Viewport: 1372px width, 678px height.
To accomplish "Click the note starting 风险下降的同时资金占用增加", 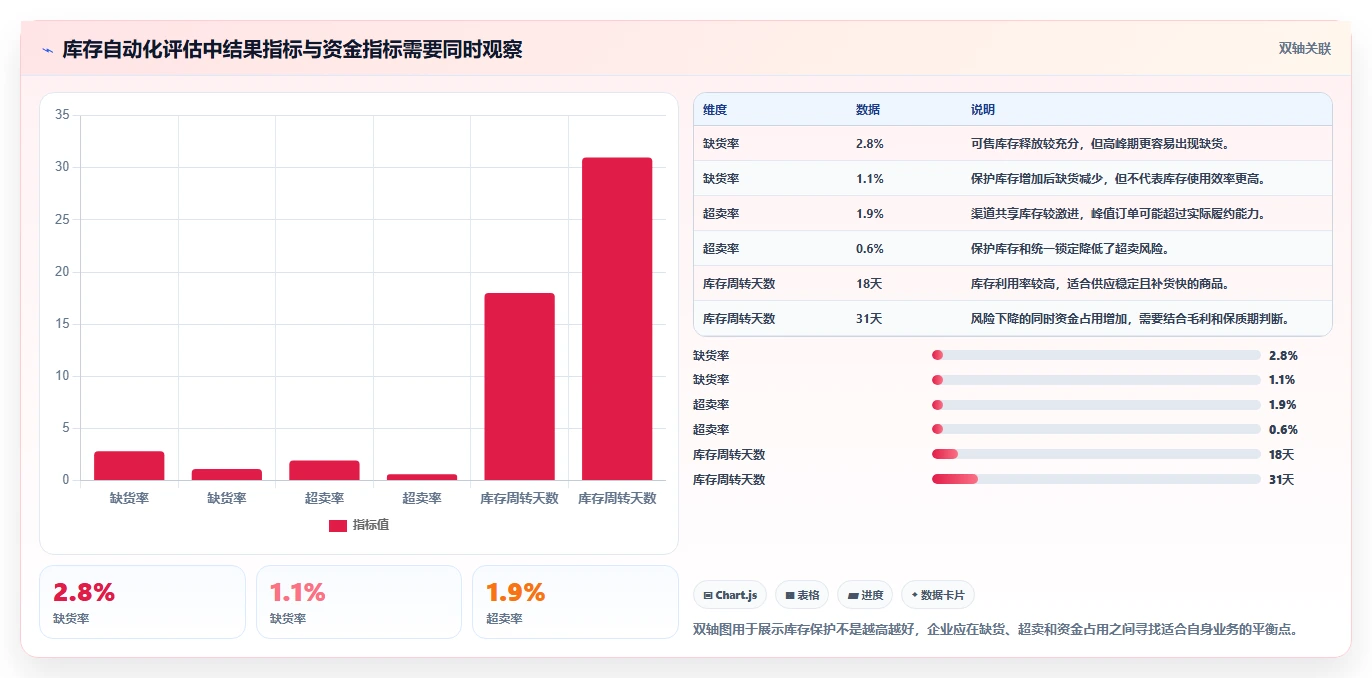I will [x=1131, y=319].
